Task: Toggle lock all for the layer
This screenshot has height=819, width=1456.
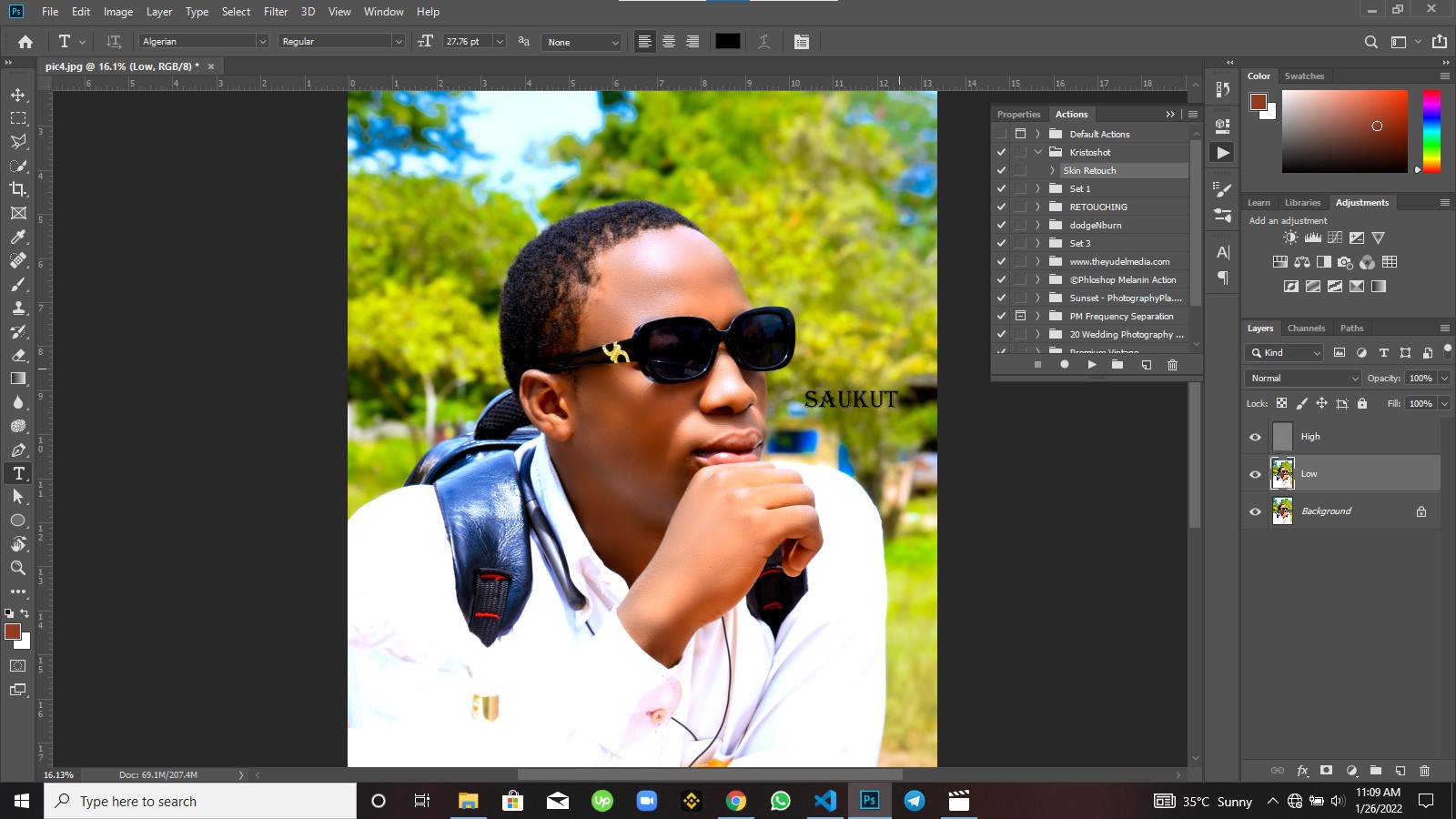Action: click(x=1362, y=403)
